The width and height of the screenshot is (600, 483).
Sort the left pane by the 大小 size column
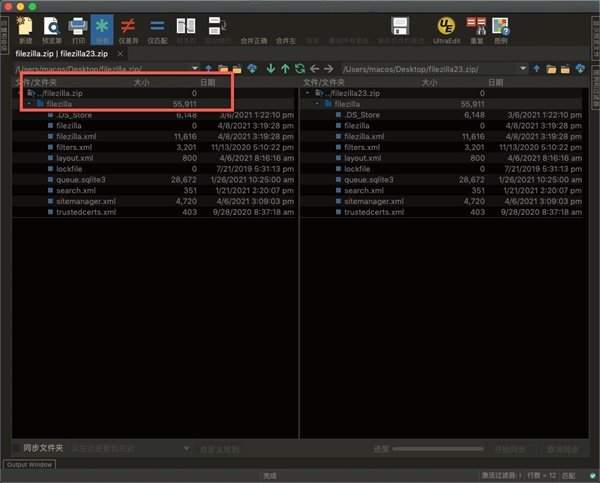click(x=142, y=82)
